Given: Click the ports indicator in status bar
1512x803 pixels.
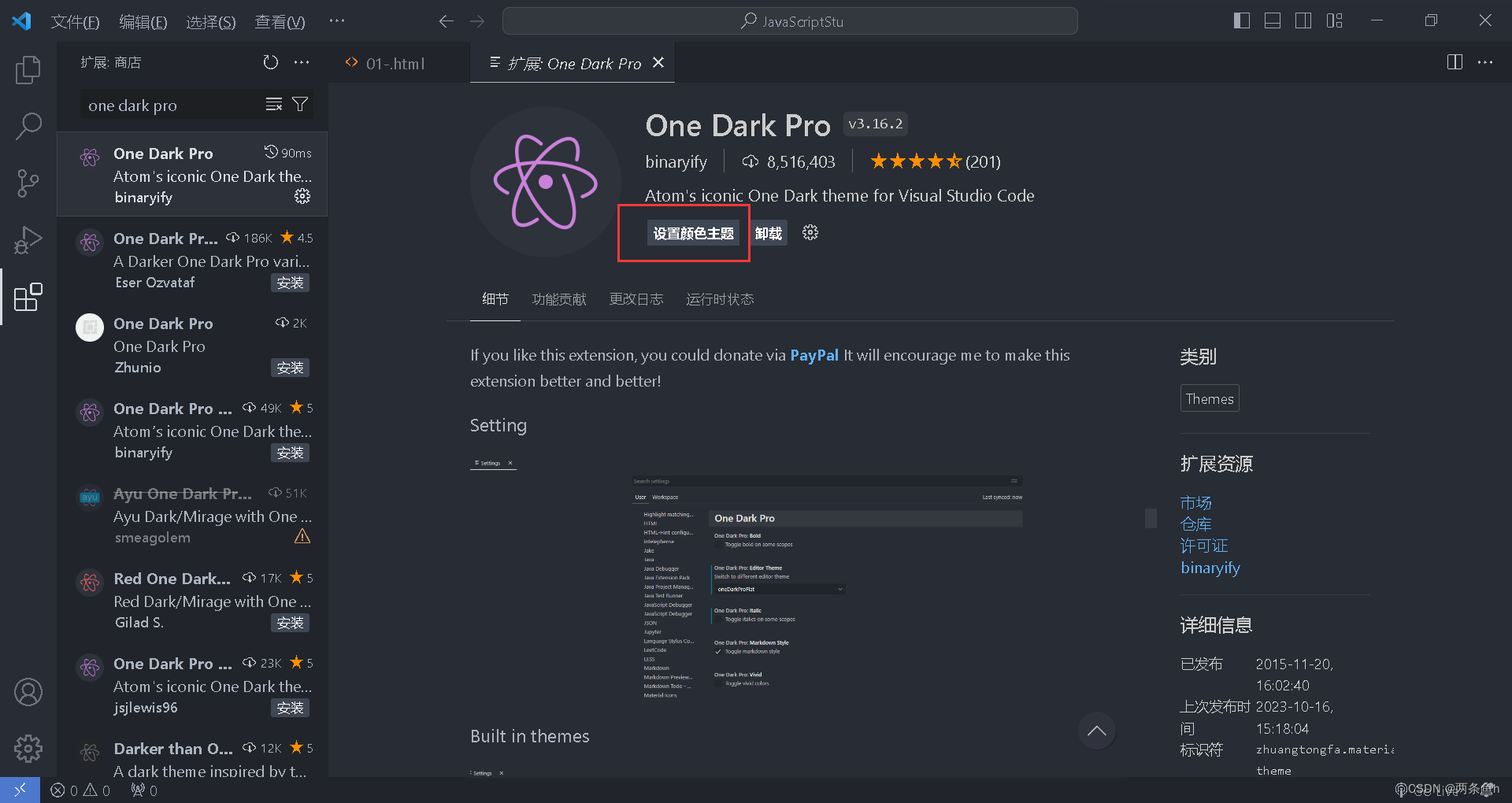Looking at the screenshot, I should (144, 790).
